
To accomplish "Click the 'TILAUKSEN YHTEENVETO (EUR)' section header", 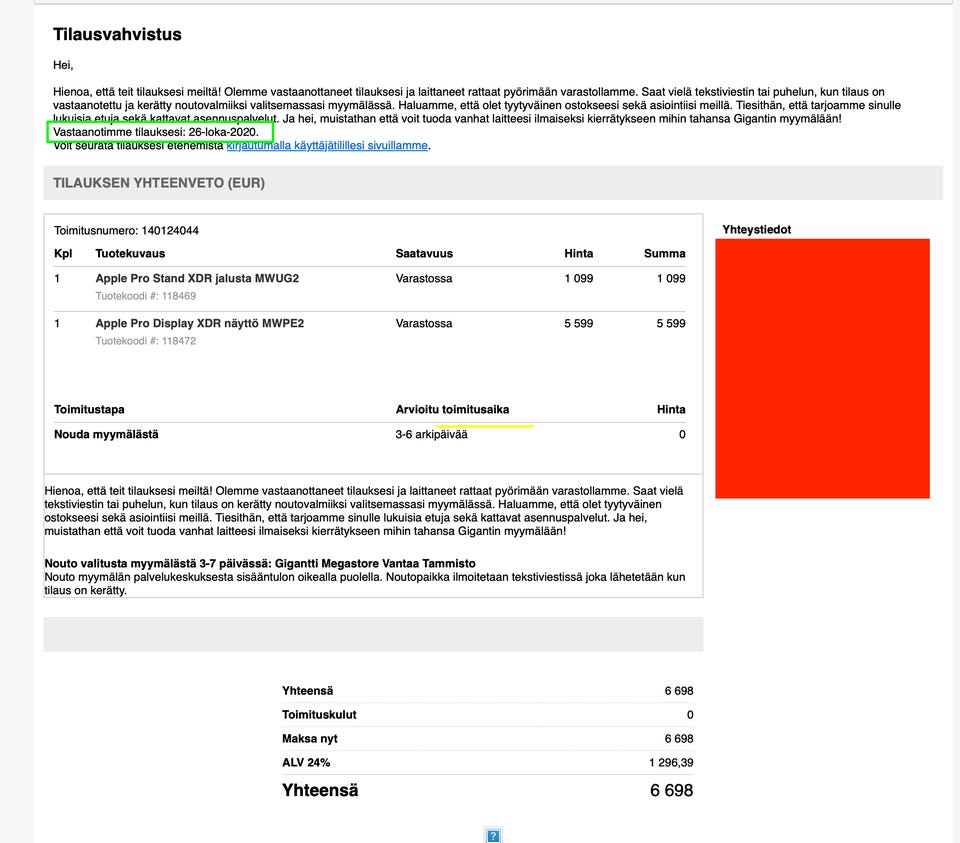I will [x=159, y=183].
